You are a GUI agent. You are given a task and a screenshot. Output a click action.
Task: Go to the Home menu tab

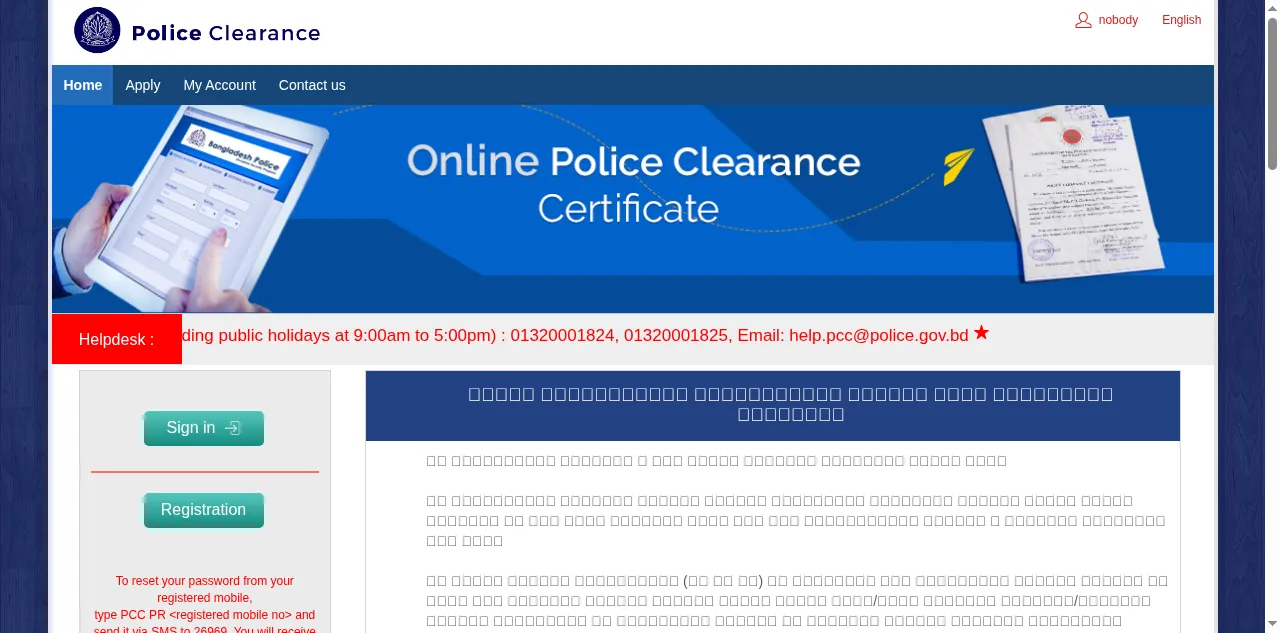(83, 85)
